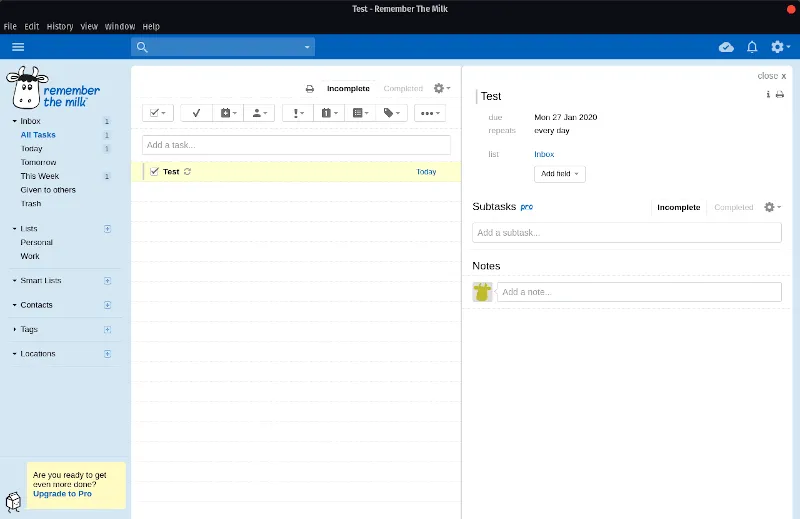
Task: Collapse the Contacts section
Action: click(x=14, y=305)
